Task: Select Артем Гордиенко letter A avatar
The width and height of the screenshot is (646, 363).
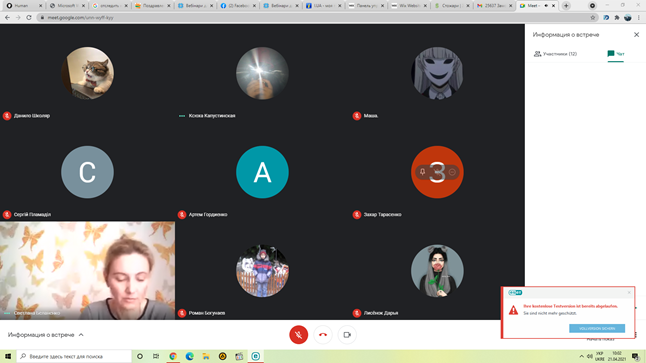Action: pos(262,172)
